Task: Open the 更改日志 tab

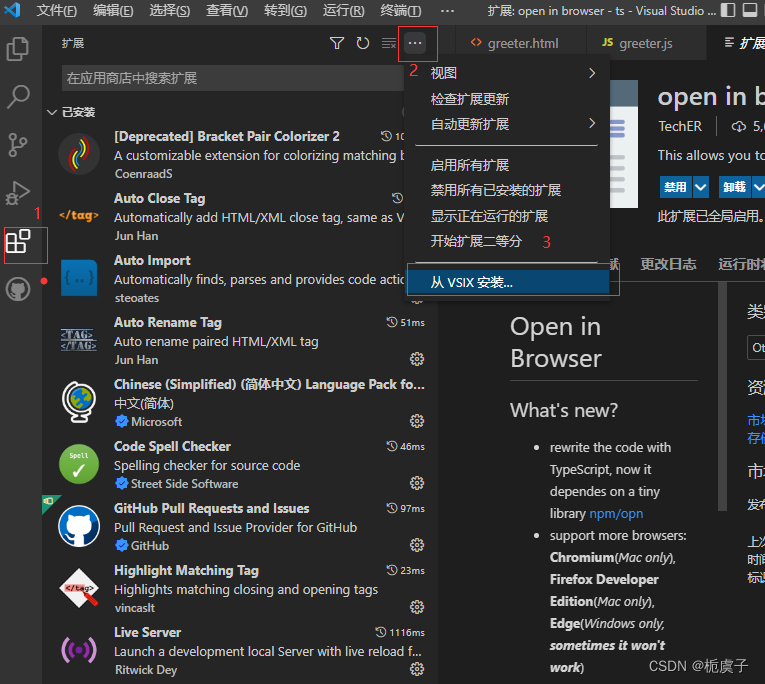Action: pyautogui.click(x=668, y=264)
